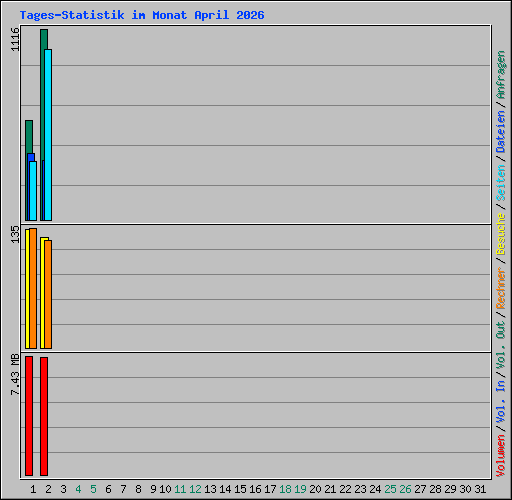Viewport: 512px width, 500px height.
Task: Click day label '10' on the x-axis
Action: pos(165,489)
